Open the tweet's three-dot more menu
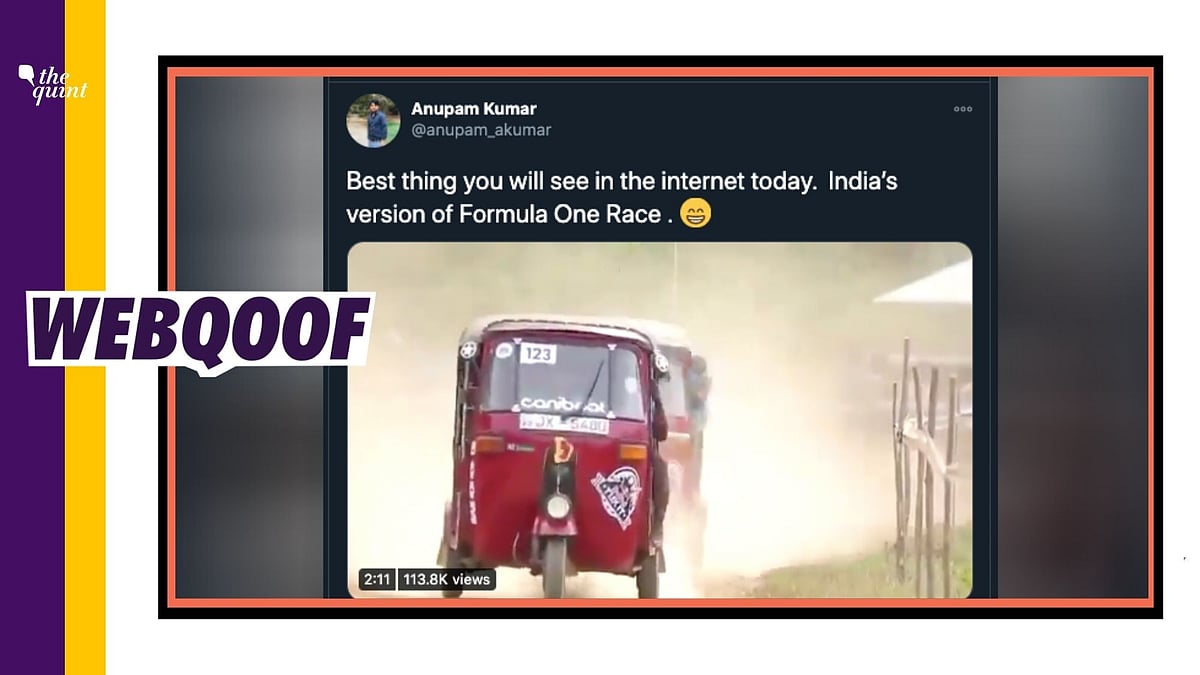The width and height of the screenshot is (1200, 675). [x=962, y=109]
